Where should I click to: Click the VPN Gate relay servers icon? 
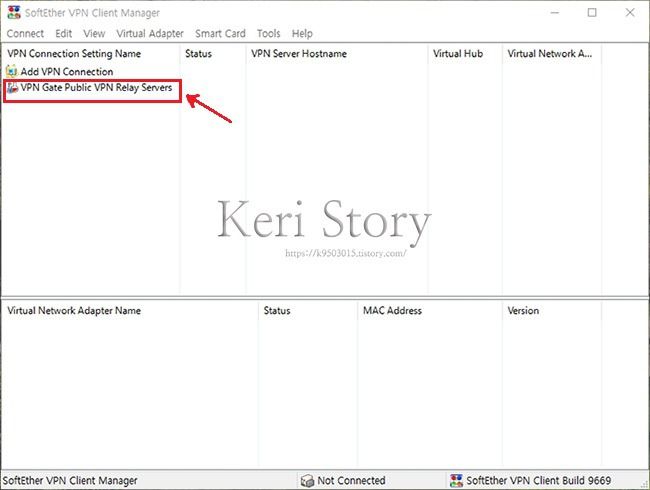click(12, 87)
